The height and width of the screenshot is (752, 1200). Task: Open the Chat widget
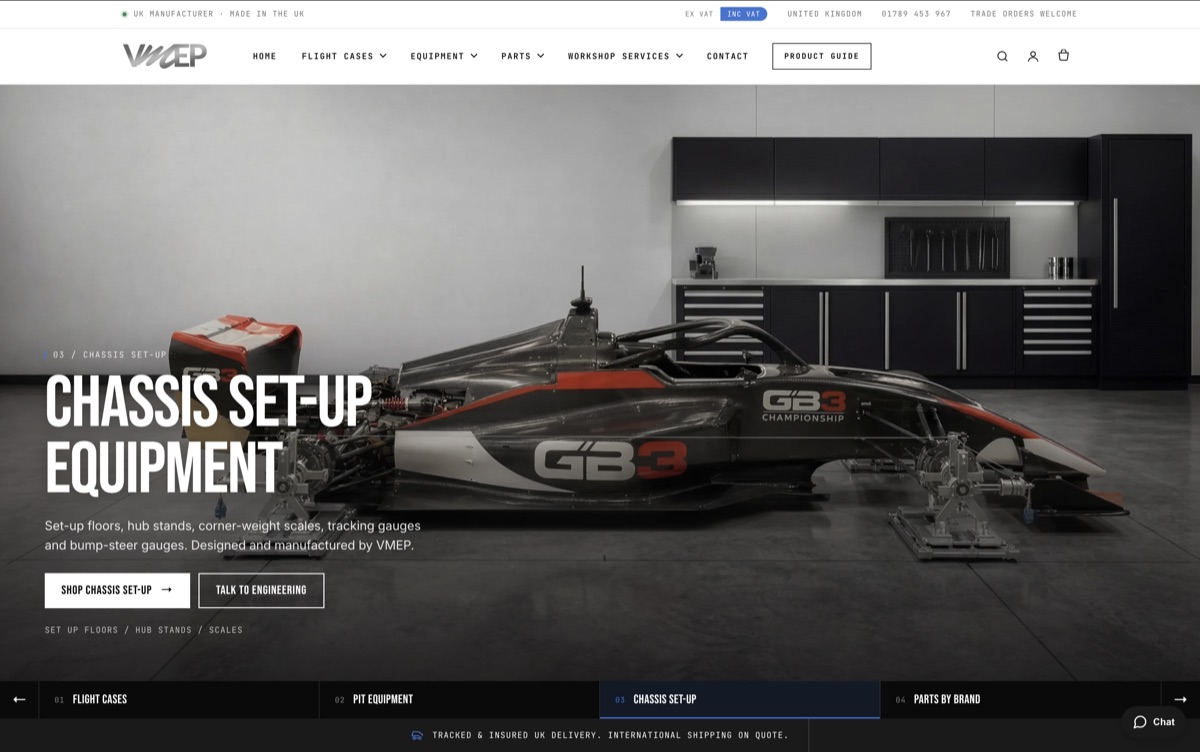(1153, 722)
